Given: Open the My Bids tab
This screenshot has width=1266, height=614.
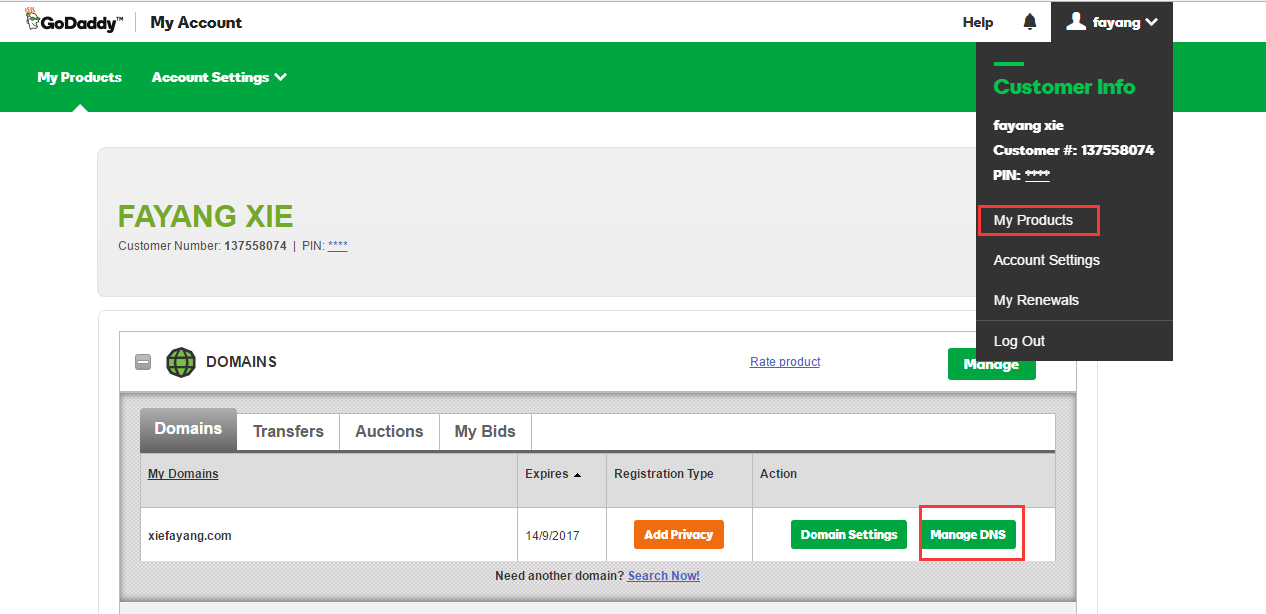Looking at the screenshot, I should tap(485, 432).
